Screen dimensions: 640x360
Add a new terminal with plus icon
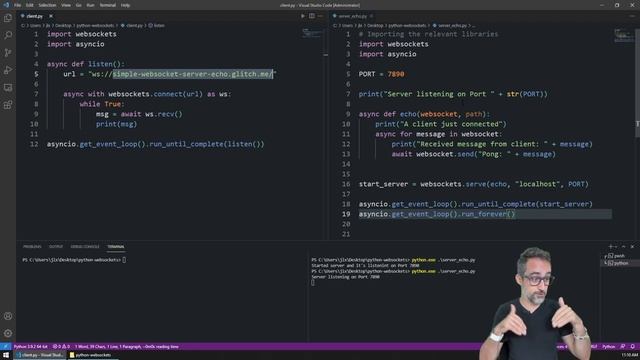coord(611,247)
